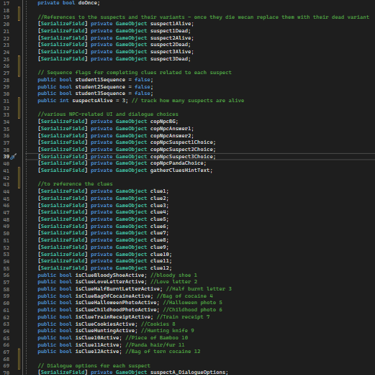Click the isClueBloodyShoeActive variable
Screen dimensions: 375x375
pos(110,275)
